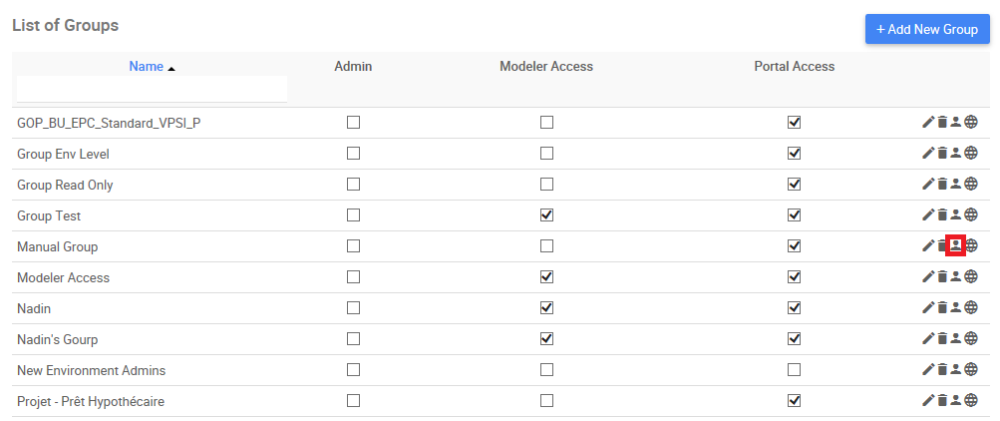Click the Add New Group button
Image resolution: width=1000 pixels, height=421 pixels.
point(927,29)
